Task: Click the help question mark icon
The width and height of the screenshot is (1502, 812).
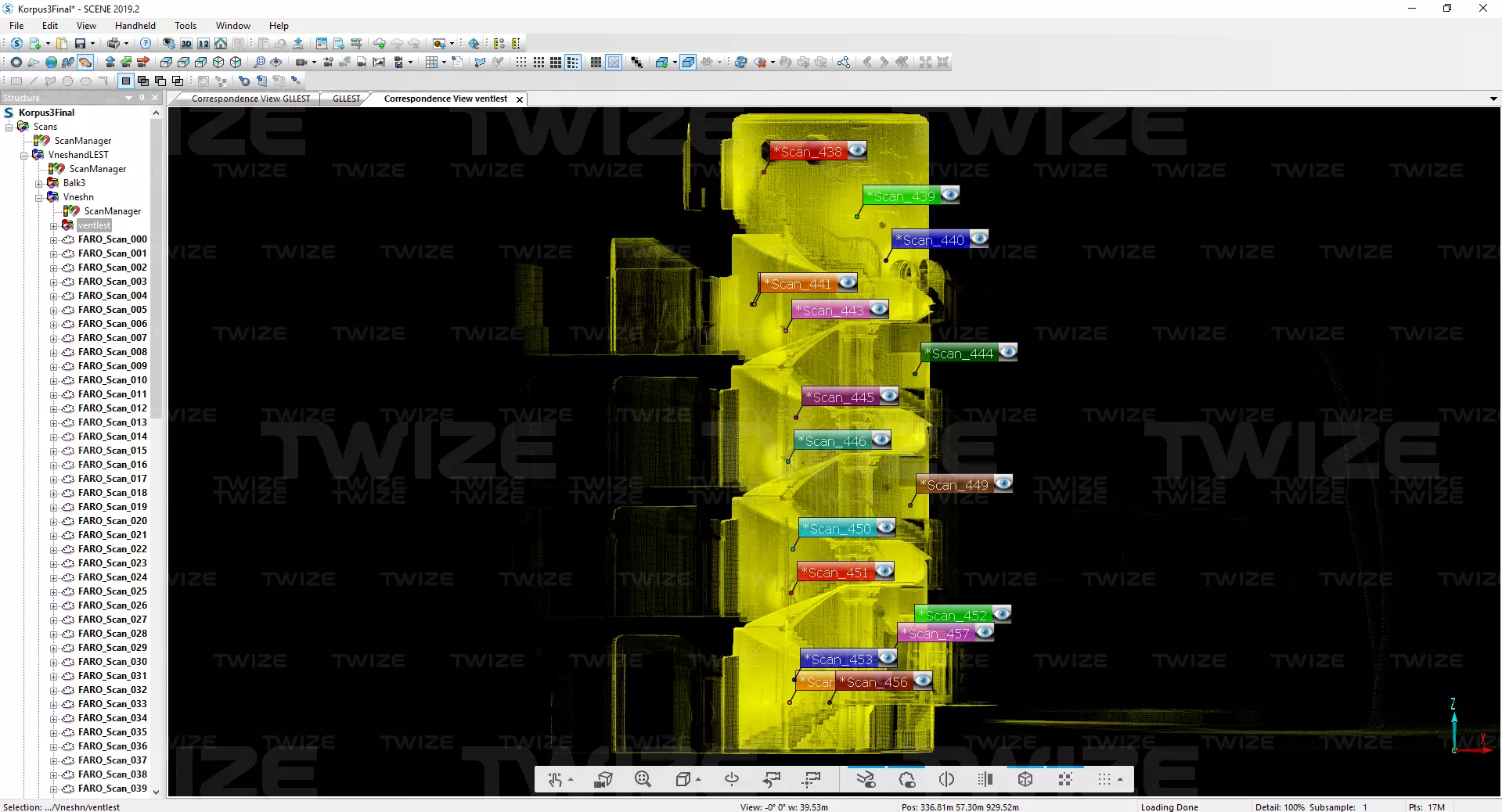Action: click(x=146, y=44)
